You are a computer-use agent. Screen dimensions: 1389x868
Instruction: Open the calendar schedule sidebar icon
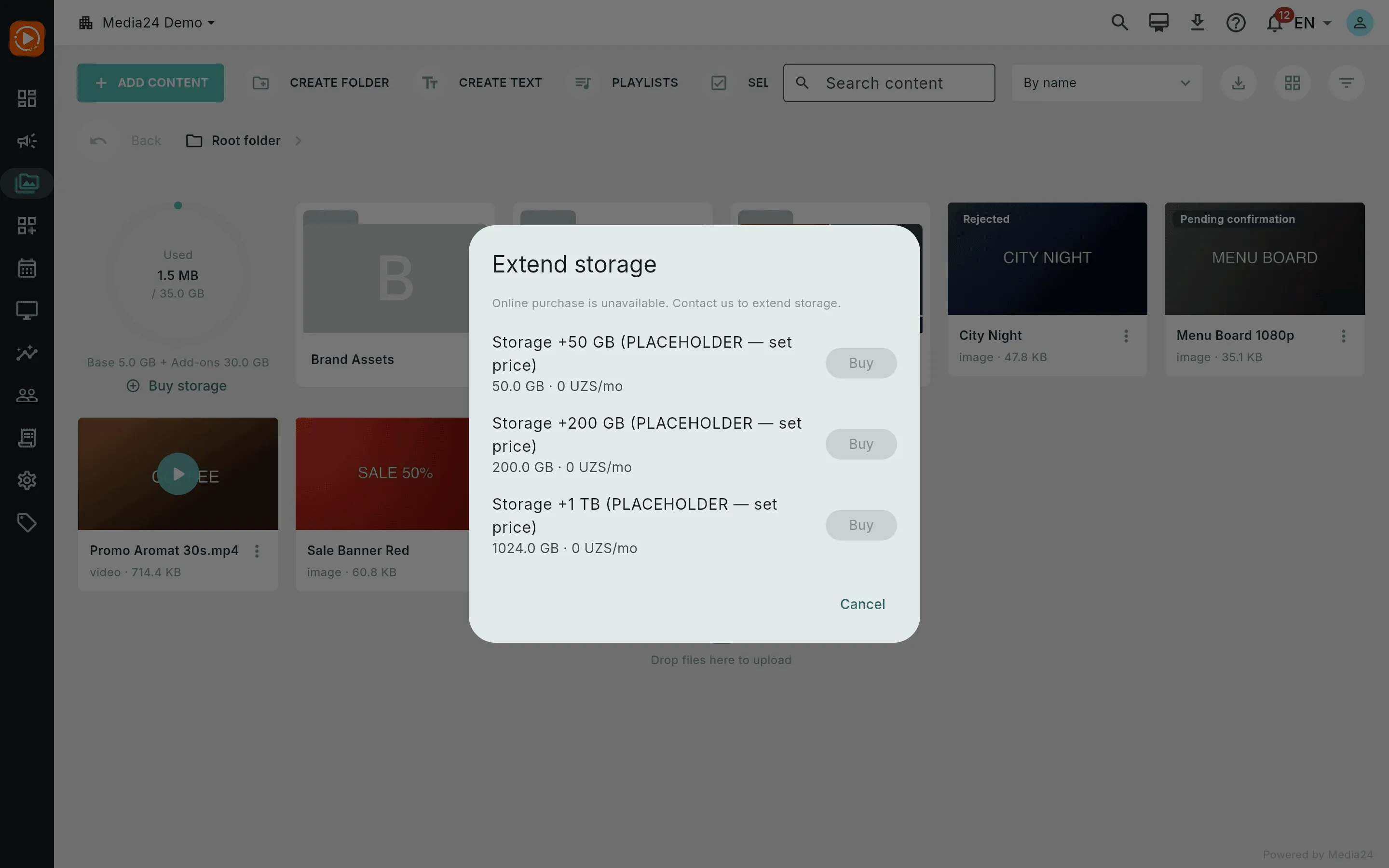27,268
